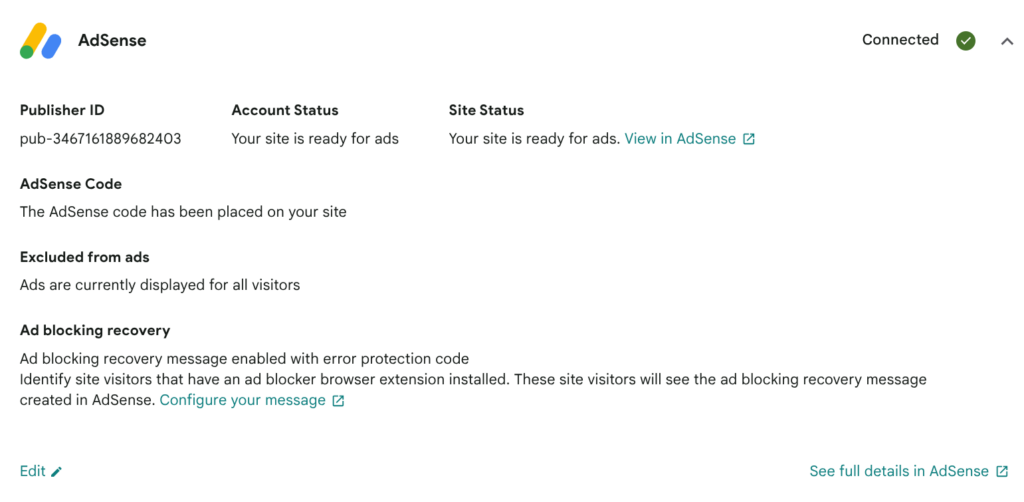Open See full details in AdSense
The width and height of the screenshot is (1024, 502).
(x=899, y=471)
